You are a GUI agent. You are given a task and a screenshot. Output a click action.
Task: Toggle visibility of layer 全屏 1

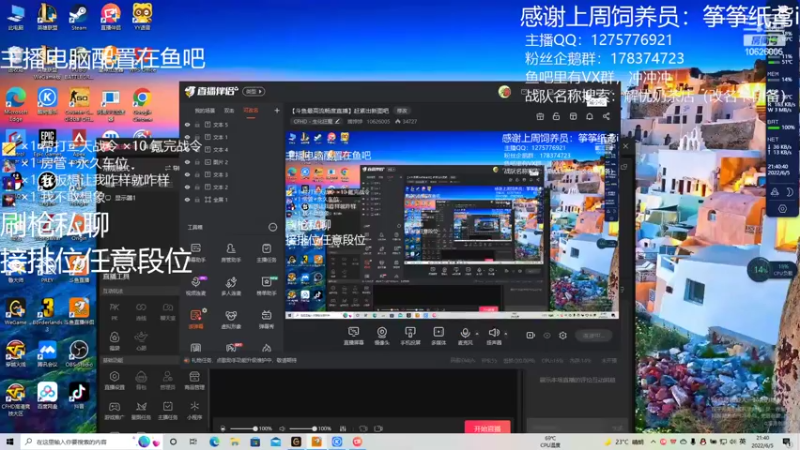point(187,199)
